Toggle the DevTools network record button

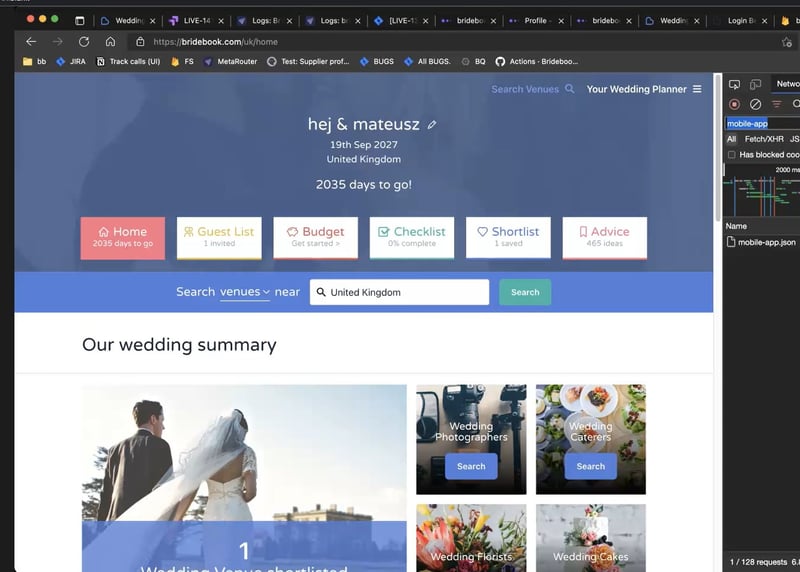[x=735, y=104]
